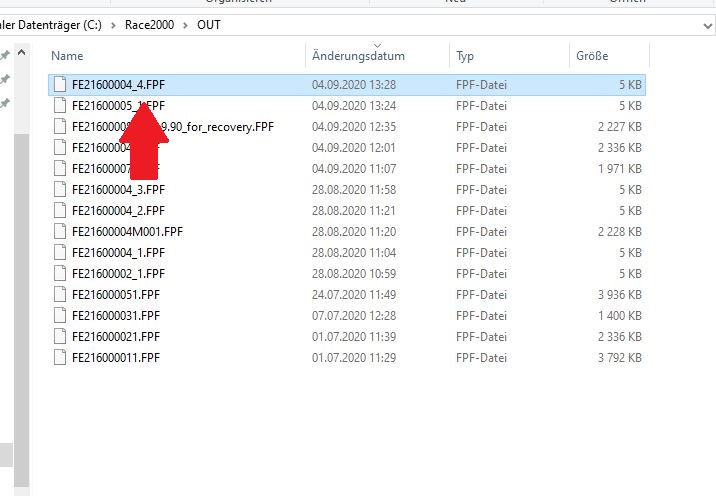
Task: Click the OUT folder breadcrumb
Action: click(x=209, y=25)
